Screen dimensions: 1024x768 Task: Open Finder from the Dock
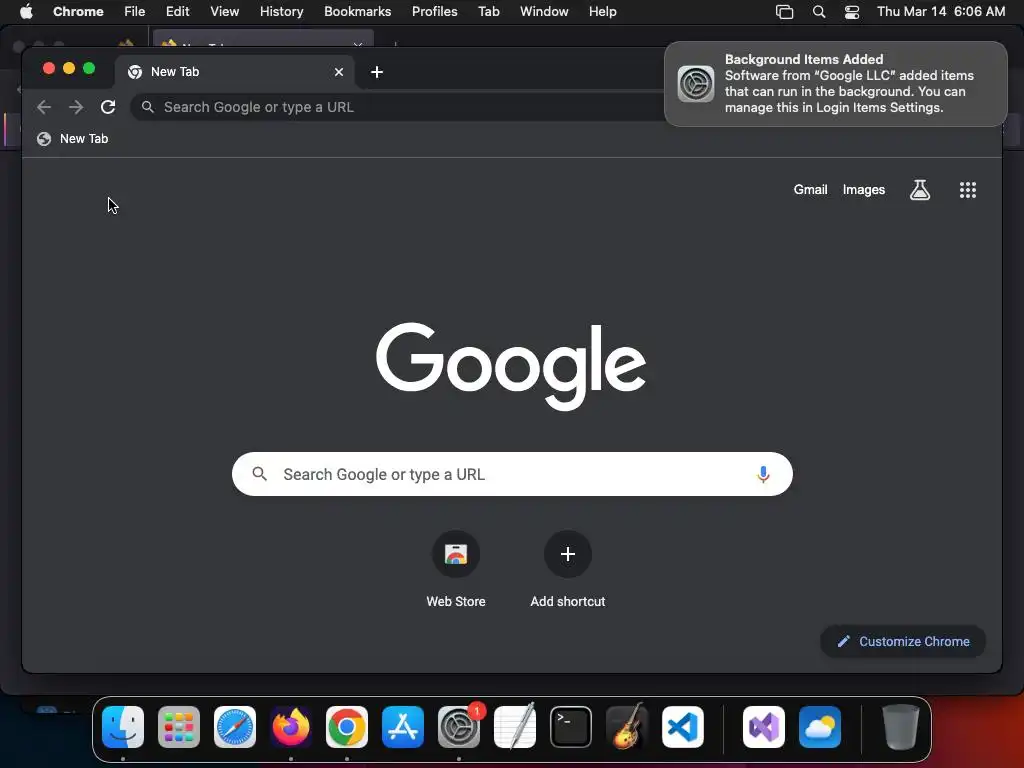(123, 727)
